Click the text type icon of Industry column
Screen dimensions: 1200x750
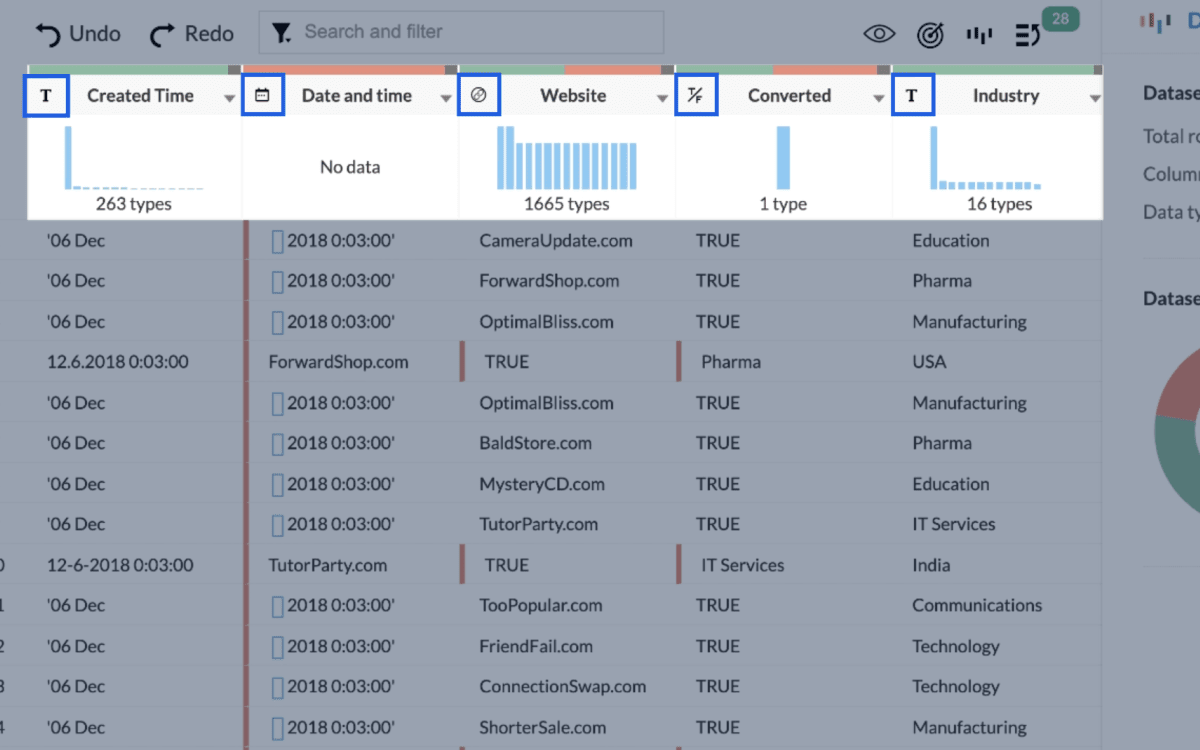click(x=912, y=96)
